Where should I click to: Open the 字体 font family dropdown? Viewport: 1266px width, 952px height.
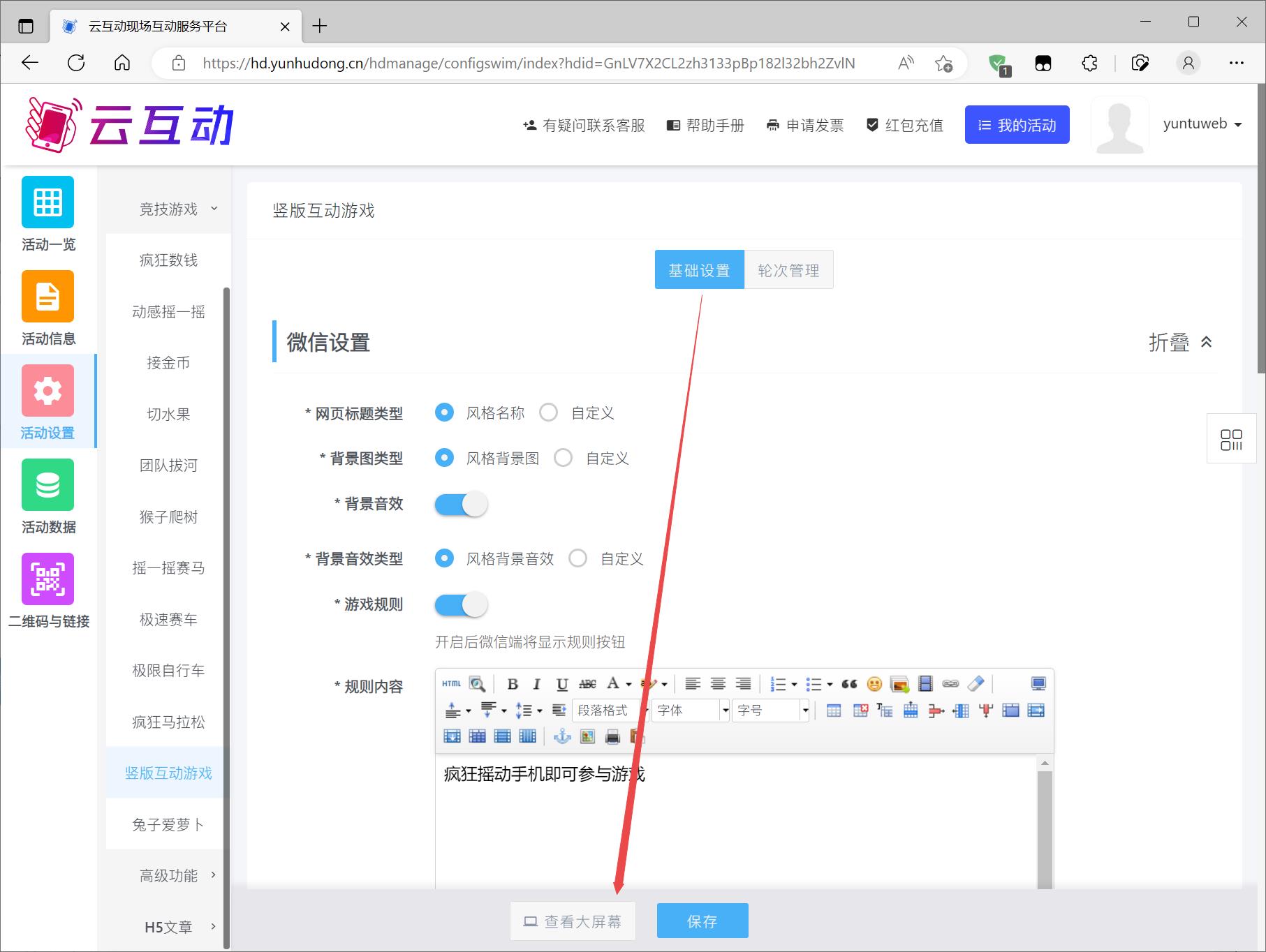click(x=691, y=711)
